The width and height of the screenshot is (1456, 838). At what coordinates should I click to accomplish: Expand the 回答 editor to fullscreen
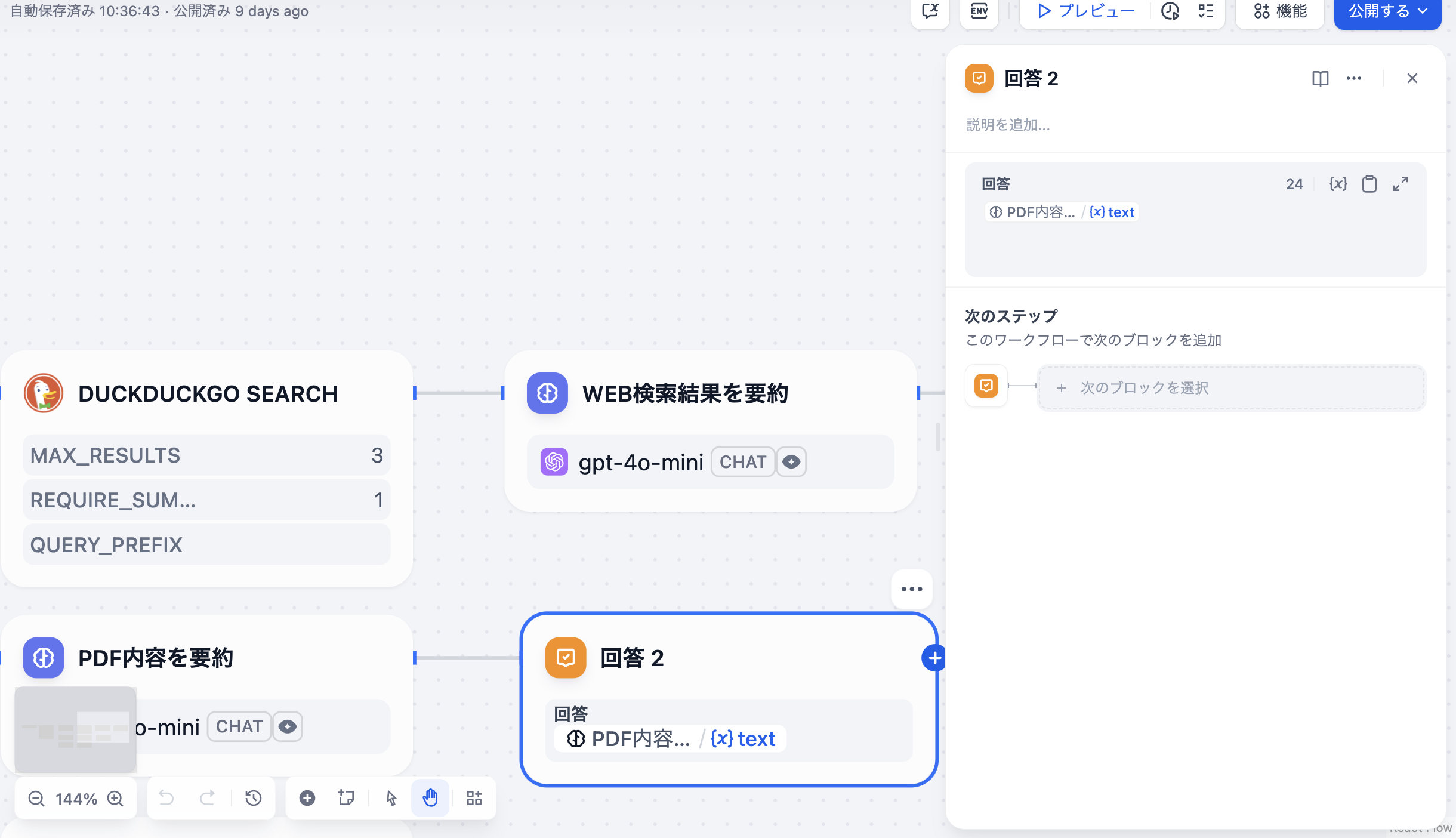pyautogui.click(x=1401, y=184)
